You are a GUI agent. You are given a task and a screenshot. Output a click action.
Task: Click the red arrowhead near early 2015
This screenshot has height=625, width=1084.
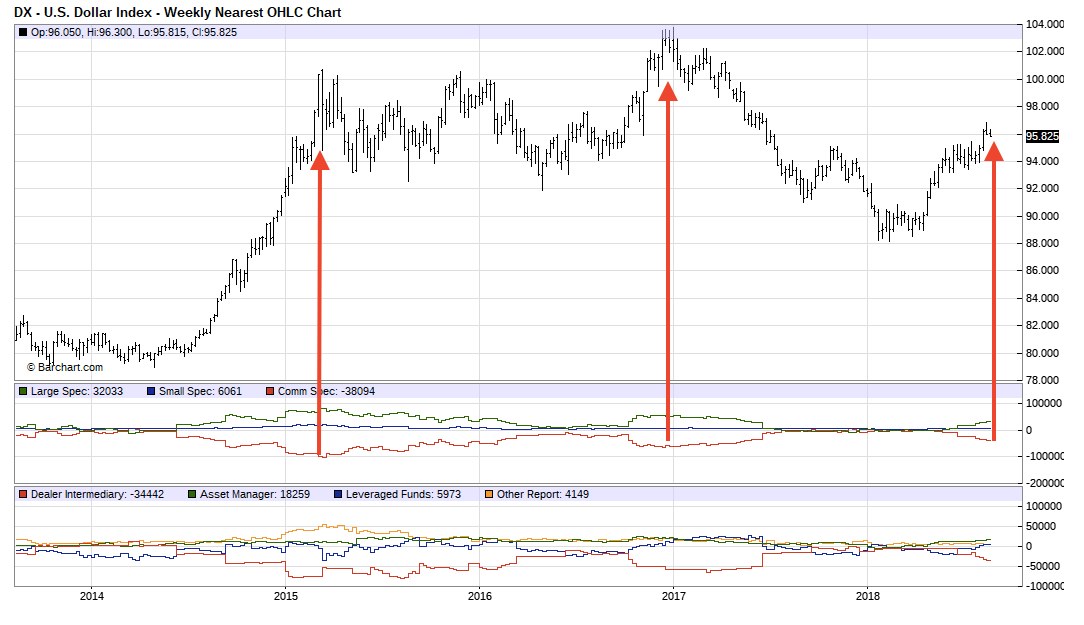click(x=319, y=159)
